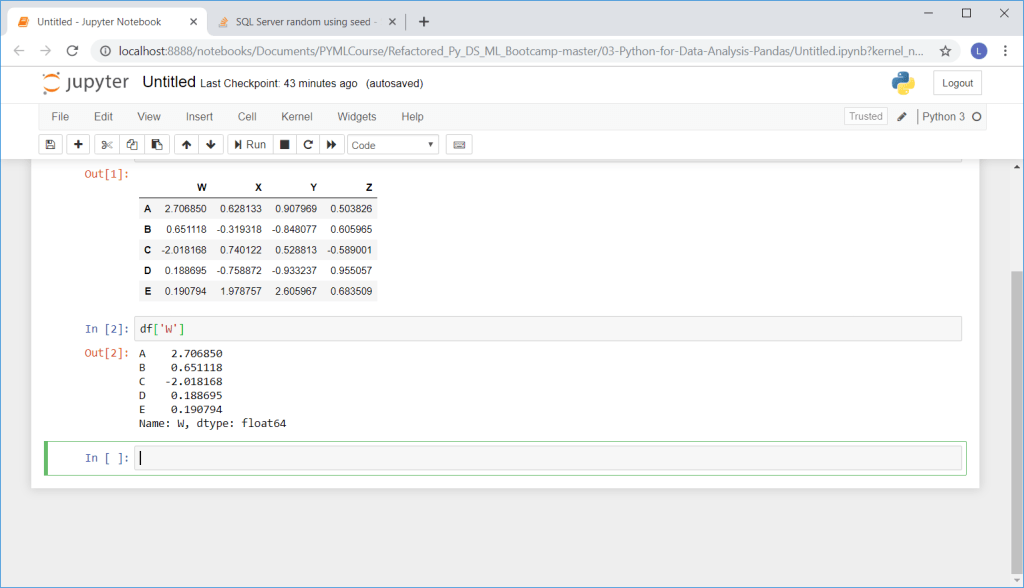
Task: Click the Logout button
Action: (957, 83)
